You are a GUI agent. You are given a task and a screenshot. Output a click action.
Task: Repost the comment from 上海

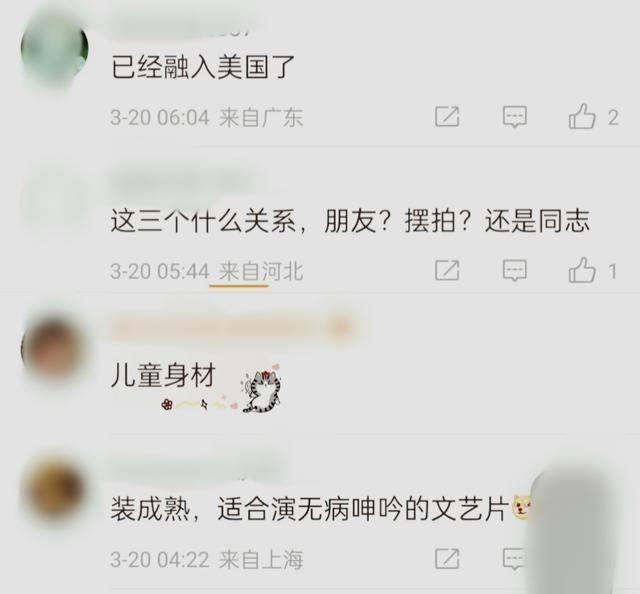coord(447,558)
